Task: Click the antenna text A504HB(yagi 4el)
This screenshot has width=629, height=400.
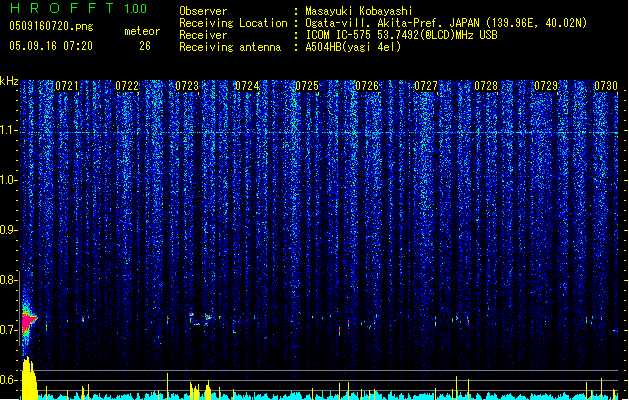Action: (x=353, y=47)
